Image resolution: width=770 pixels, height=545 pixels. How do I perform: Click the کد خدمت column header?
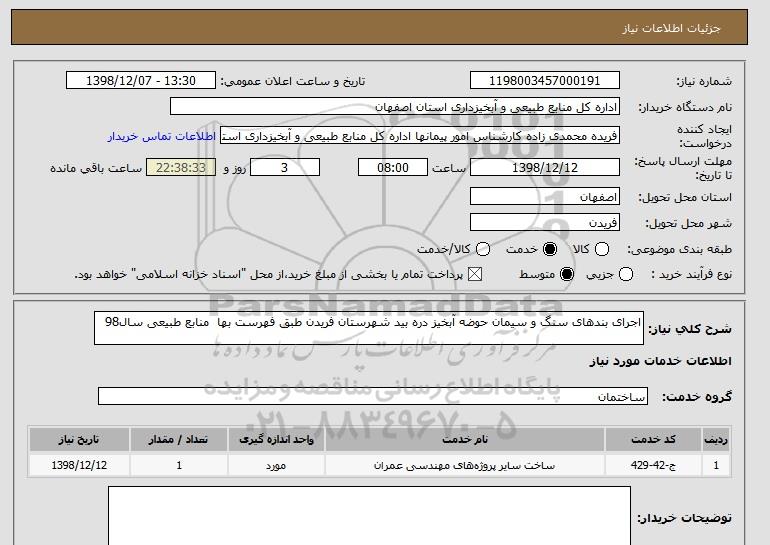653,439
